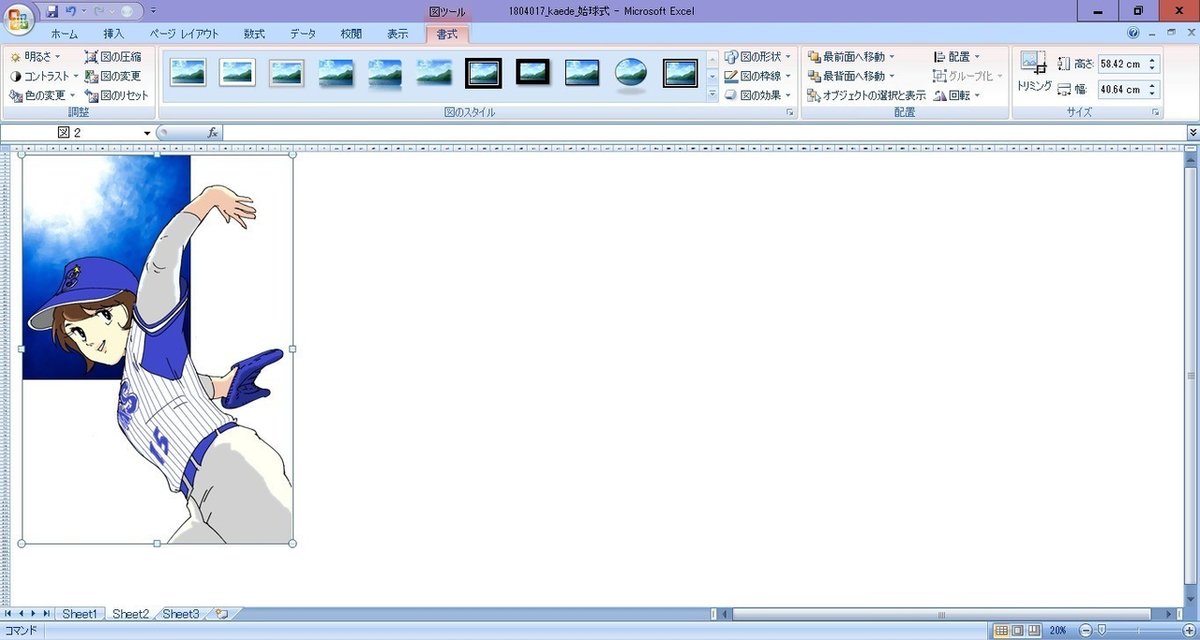Click Reset Picture (図のリセット)
This screenshot has height=640, width=1200.
(116, 96)
